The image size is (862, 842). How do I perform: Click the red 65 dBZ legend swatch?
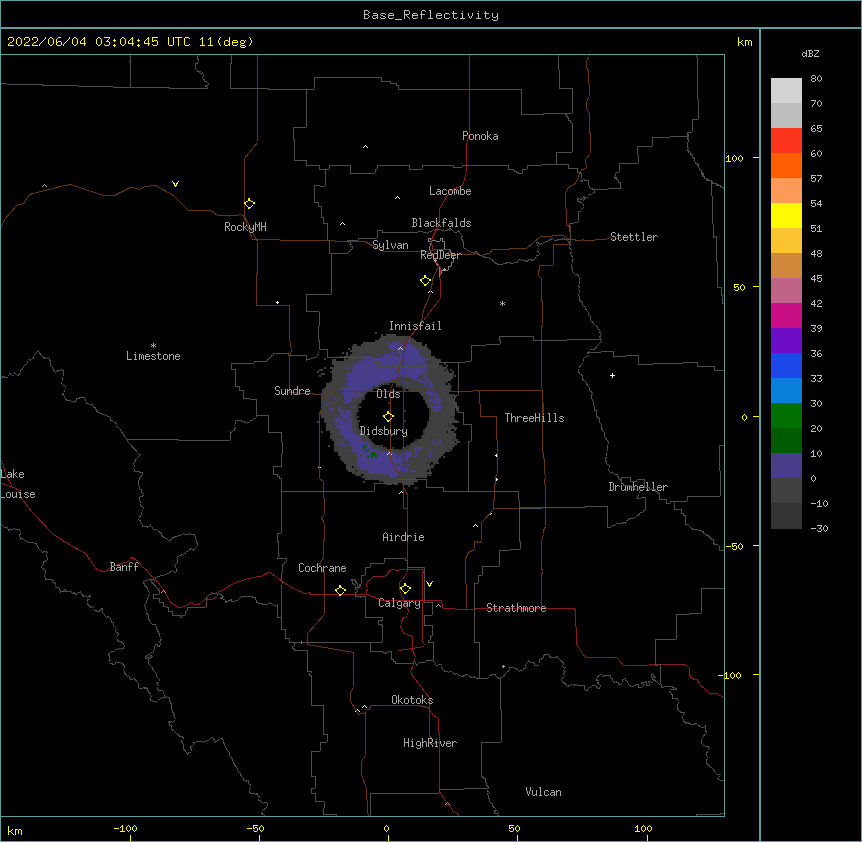(786, 141)
